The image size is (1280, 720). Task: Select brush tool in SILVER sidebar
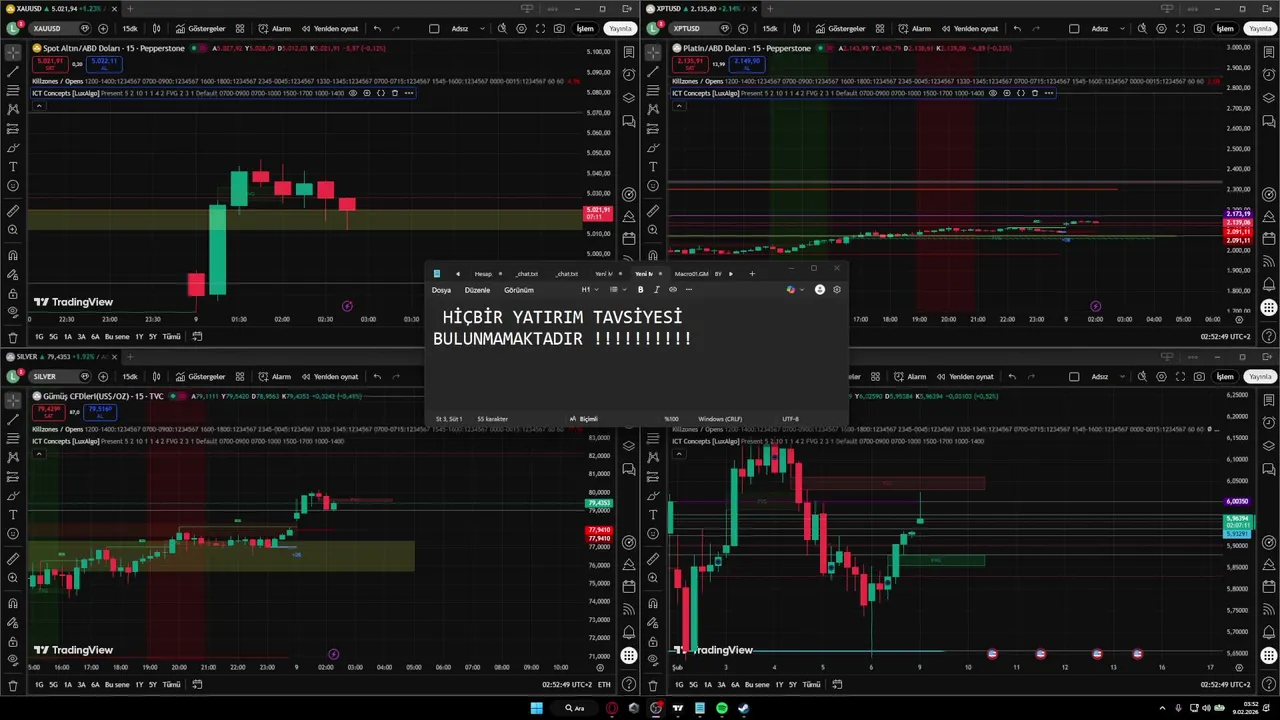(x=13, y=495)
